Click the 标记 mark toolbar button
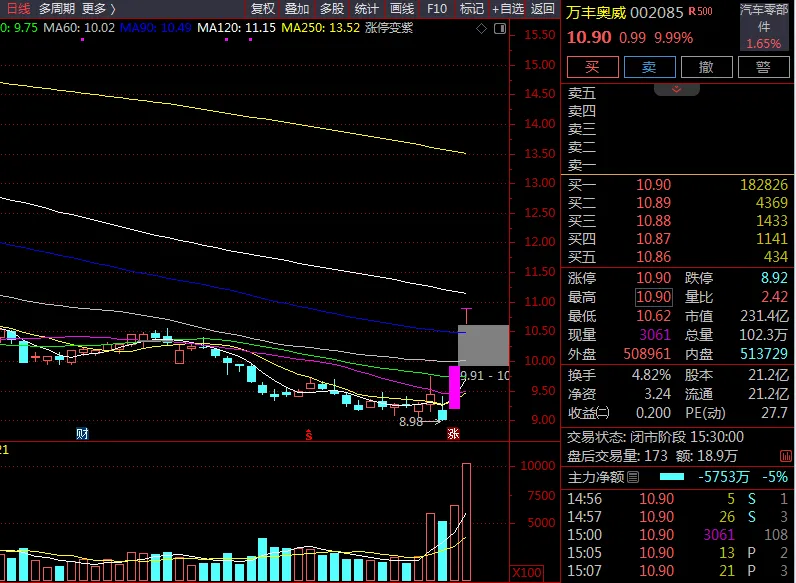This screenshot has height=583, width=796. [472, 9]
